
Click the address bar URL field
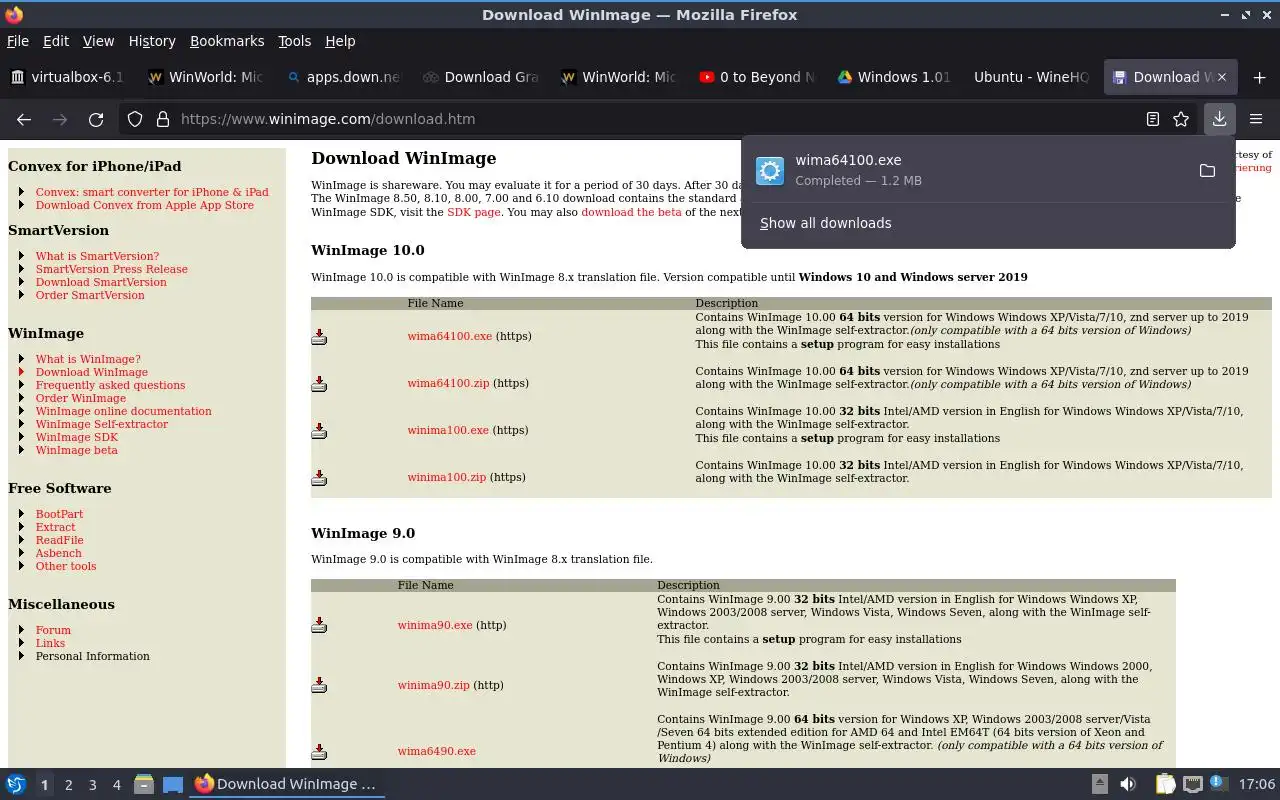pos(655,119)
